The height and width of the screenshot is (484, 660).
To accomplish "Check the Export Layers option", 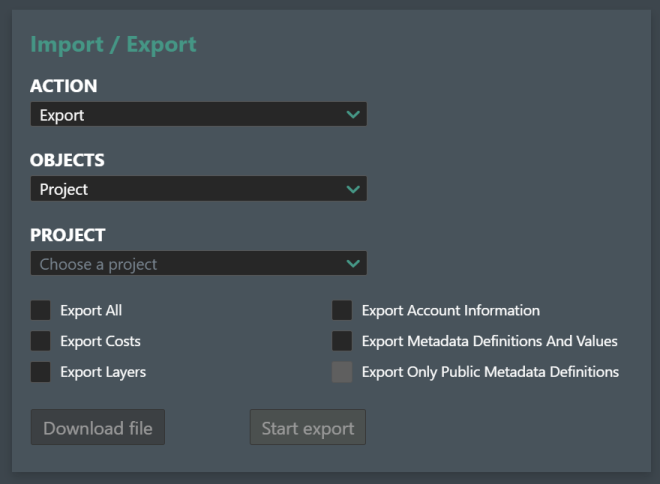I will [x=40, y=372].
